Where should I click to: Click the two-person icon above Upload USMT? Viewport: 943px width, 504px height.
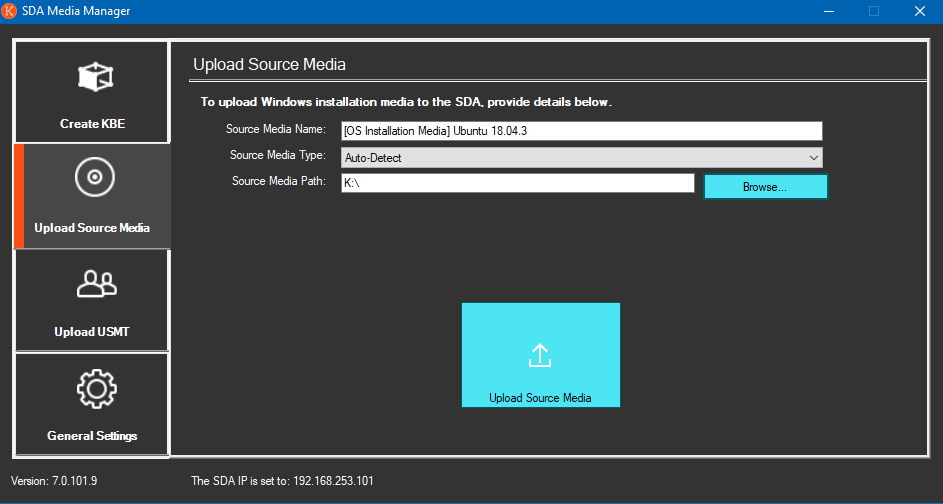coord(96,284)
